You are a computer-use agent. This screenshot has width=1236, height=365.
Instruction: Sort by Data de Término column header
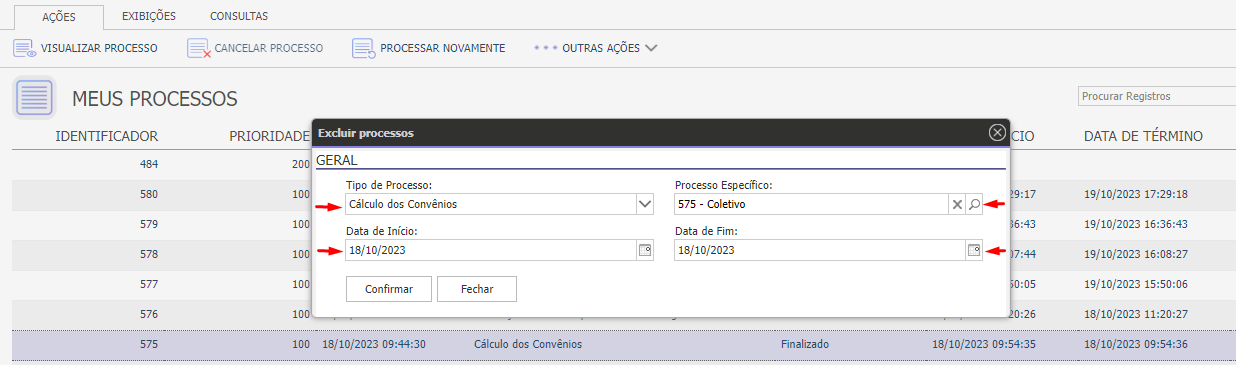tap(1143, 136)
